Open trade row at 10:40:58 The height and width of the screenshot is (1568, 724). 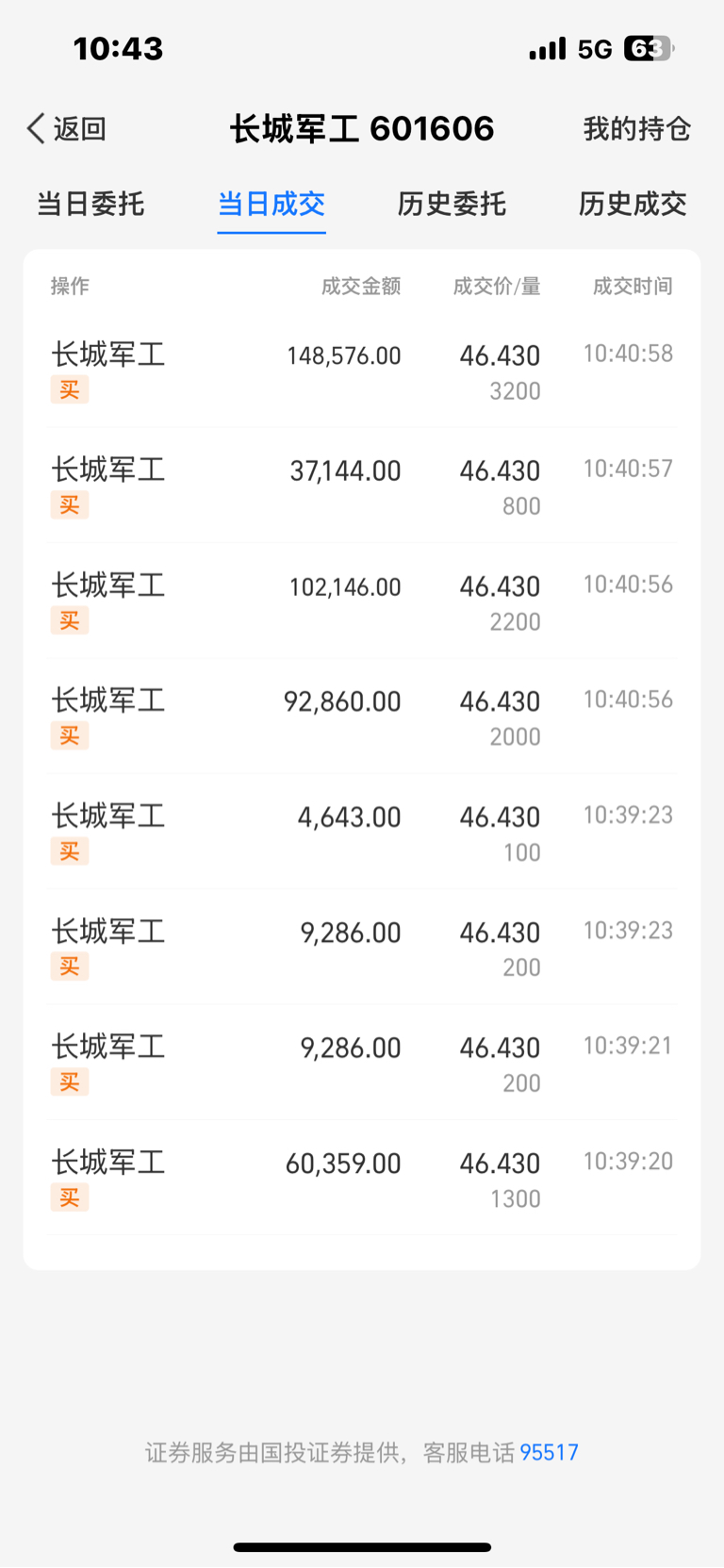tap(362, 371)
